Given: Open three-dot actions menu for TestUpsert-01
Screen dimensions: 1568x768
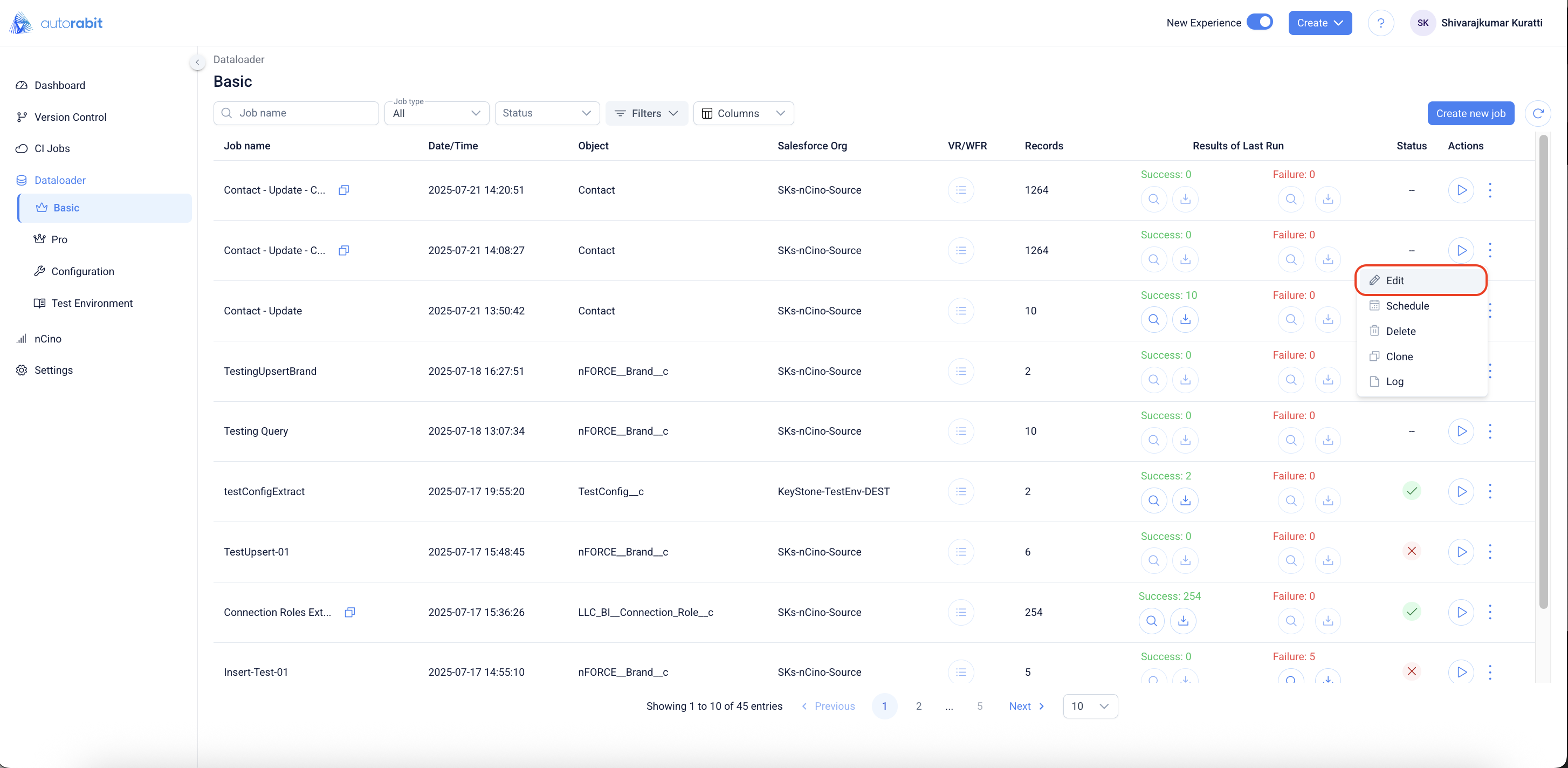Looking at the screenshot, I should tap(1490, 552).
